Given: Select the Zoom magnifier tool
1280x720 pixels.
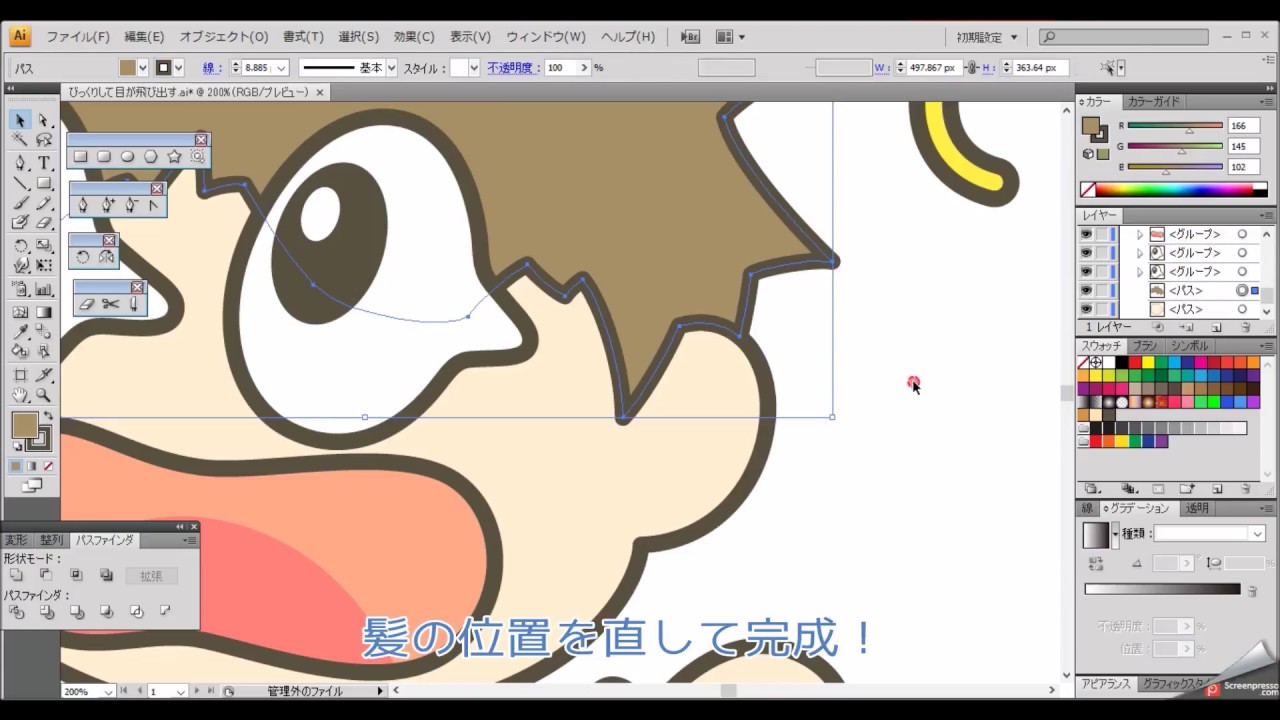Looking at the screenshot, I should coord(44,396).
